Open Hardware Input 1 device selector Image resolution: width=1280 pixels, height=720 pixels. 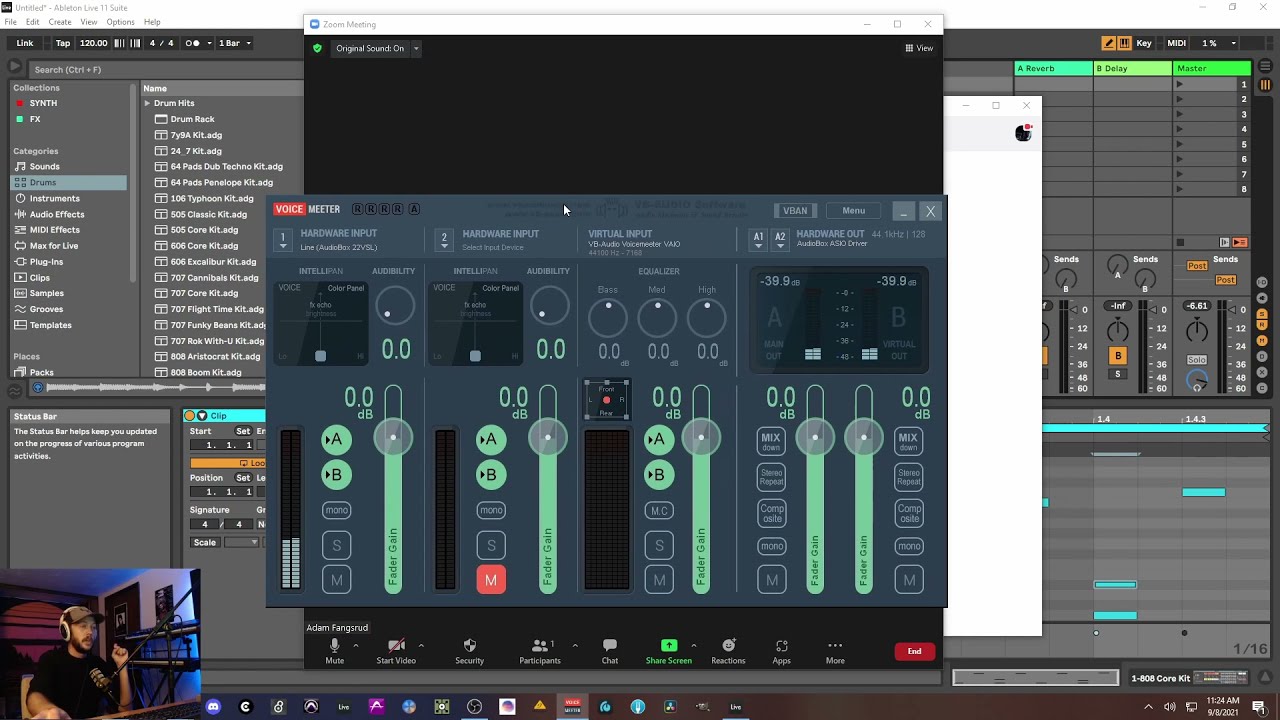pos(283,240)
